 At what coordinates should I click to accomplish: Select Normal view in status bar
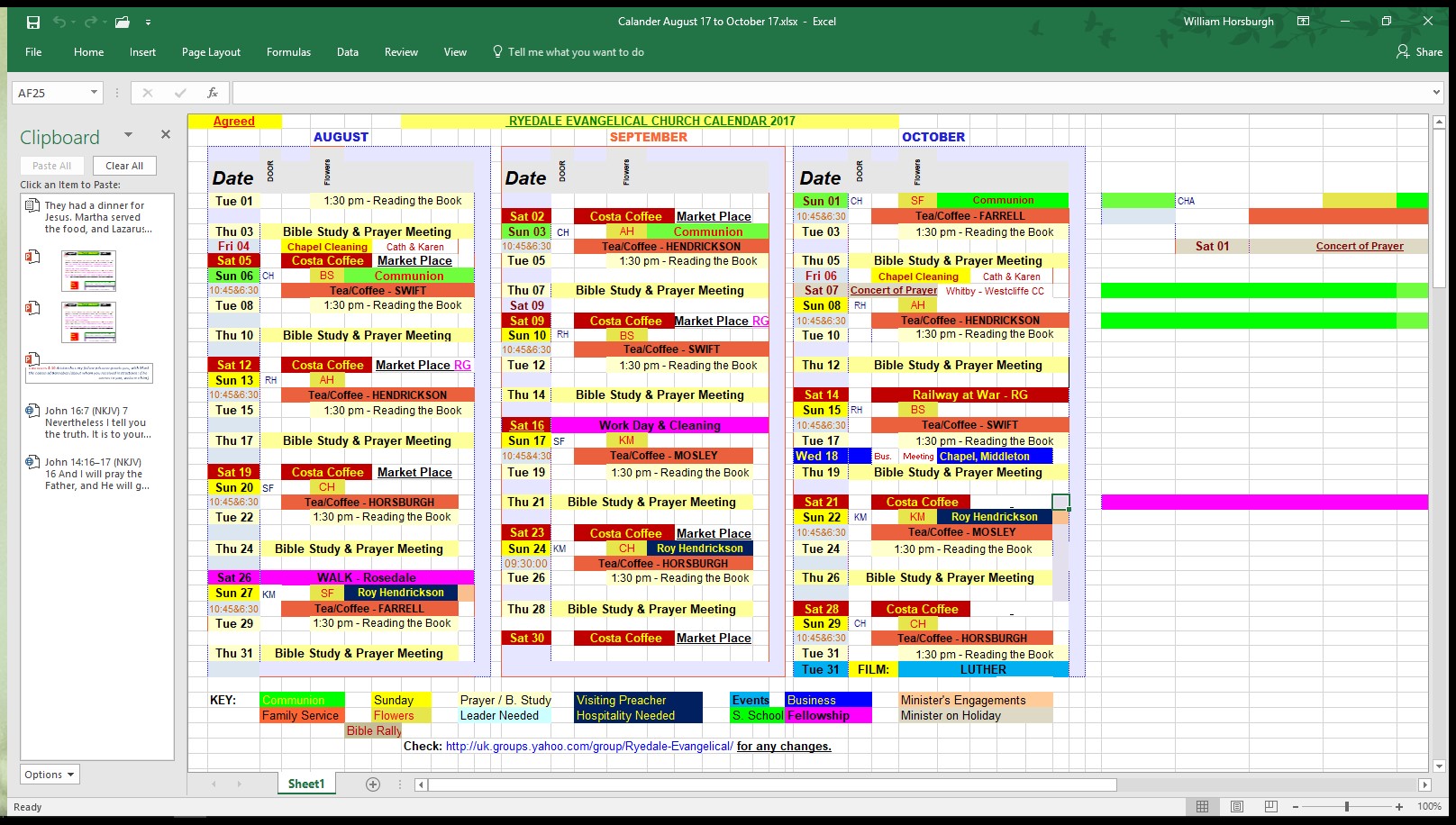[x=1202, y=806]
